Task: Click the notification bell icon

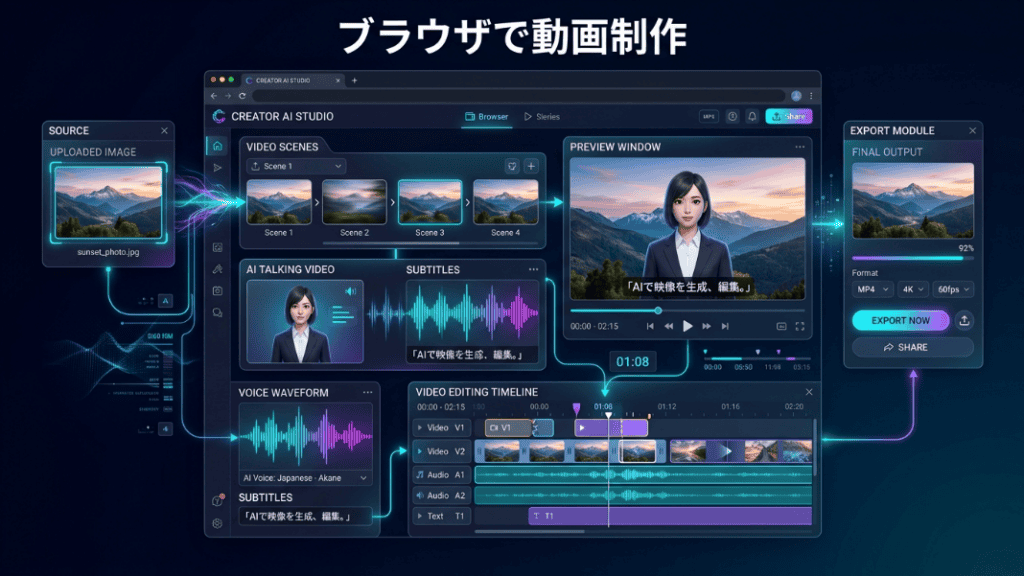Action: pos(751,116)
